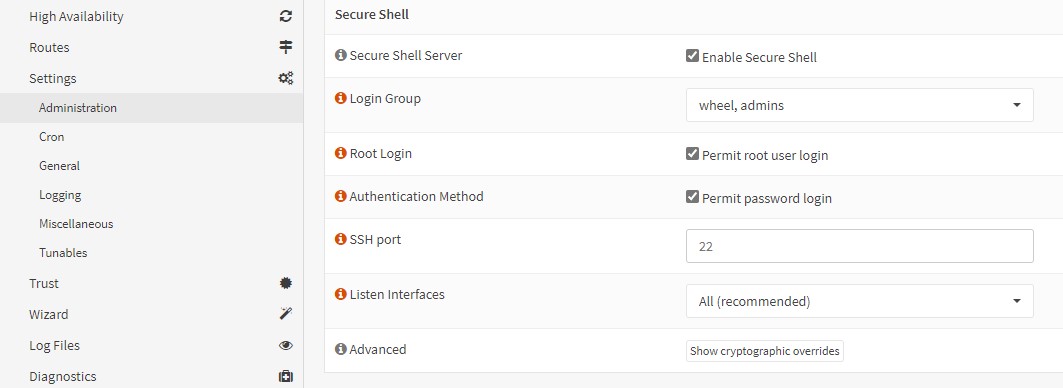Open the Miscellaneous settings link
Screen dimensions: 1063x388
pos(76,224)
